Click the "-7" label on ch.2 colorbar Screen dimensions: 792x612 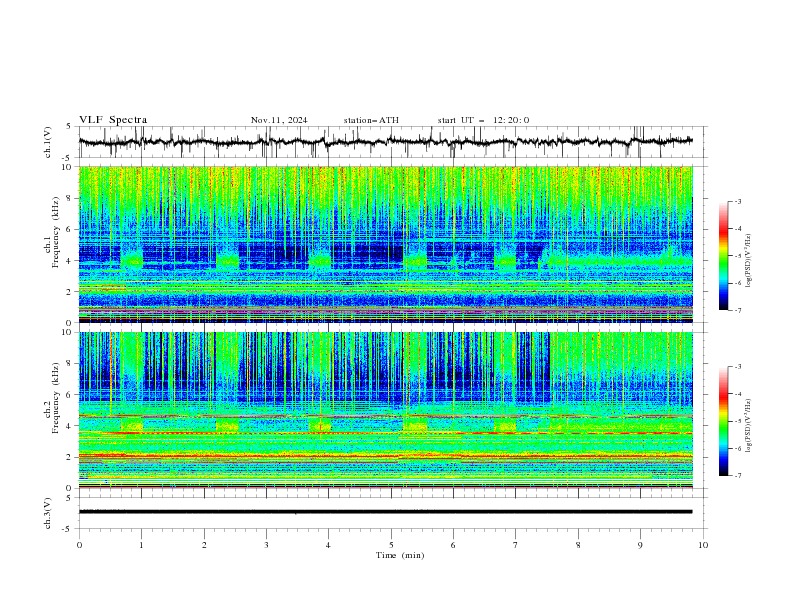[737, 475]
